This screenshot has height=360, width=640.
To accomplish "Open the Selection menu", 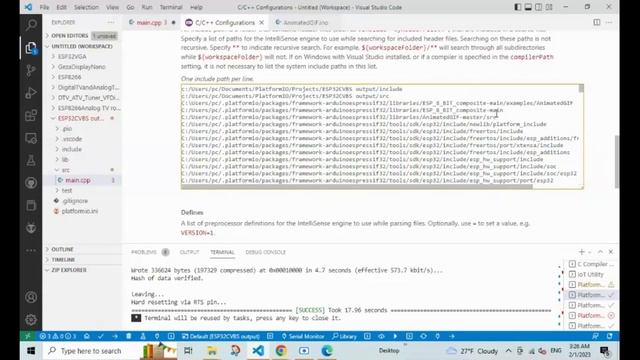I will coord(86,7).
